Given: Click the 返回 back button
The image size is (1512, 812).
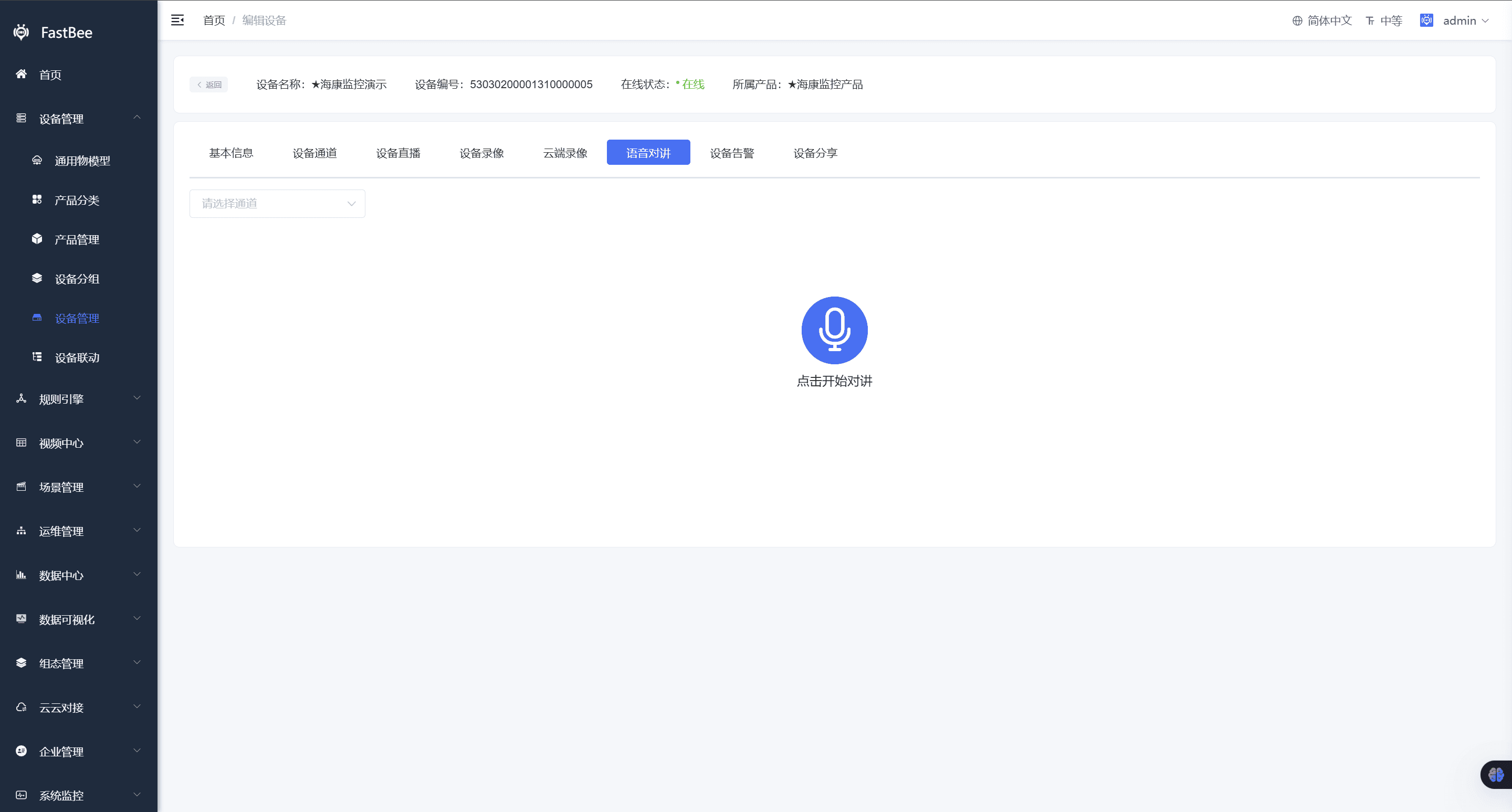Looking at the screenshot, I should click(209, 85).
